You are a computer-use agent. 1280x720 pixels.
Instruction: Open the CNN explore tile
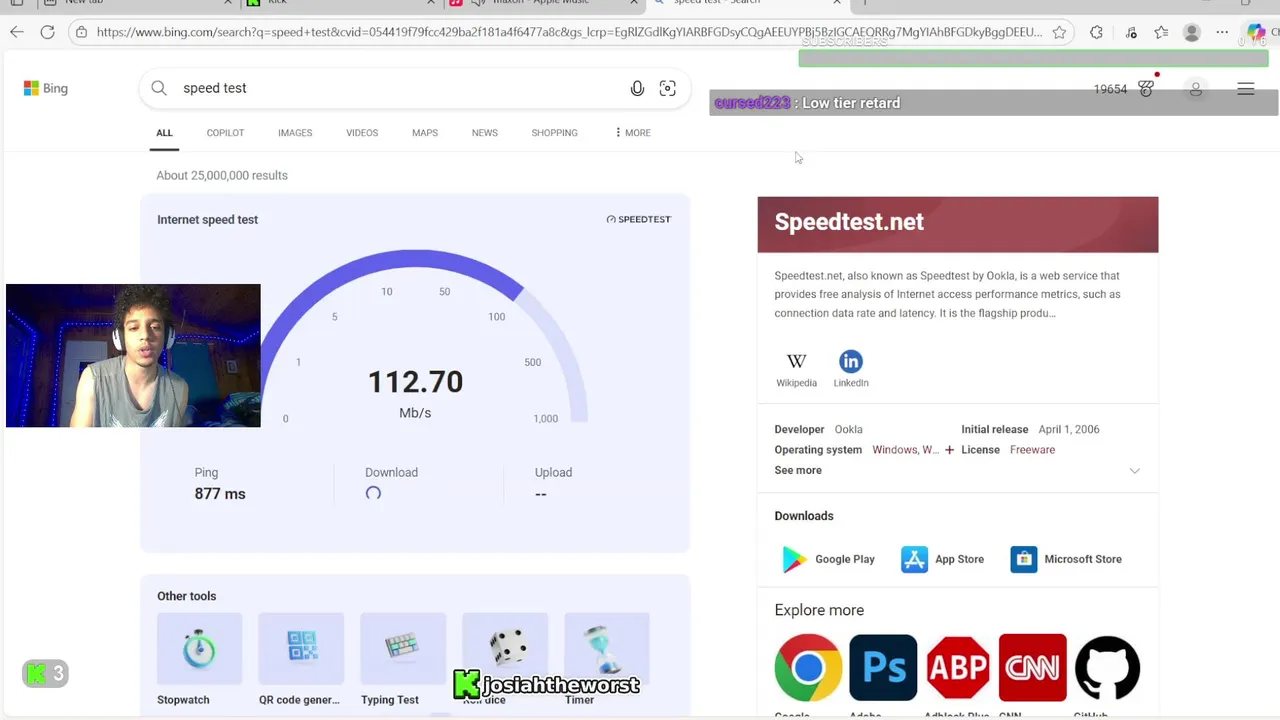tap(1032, 667)
